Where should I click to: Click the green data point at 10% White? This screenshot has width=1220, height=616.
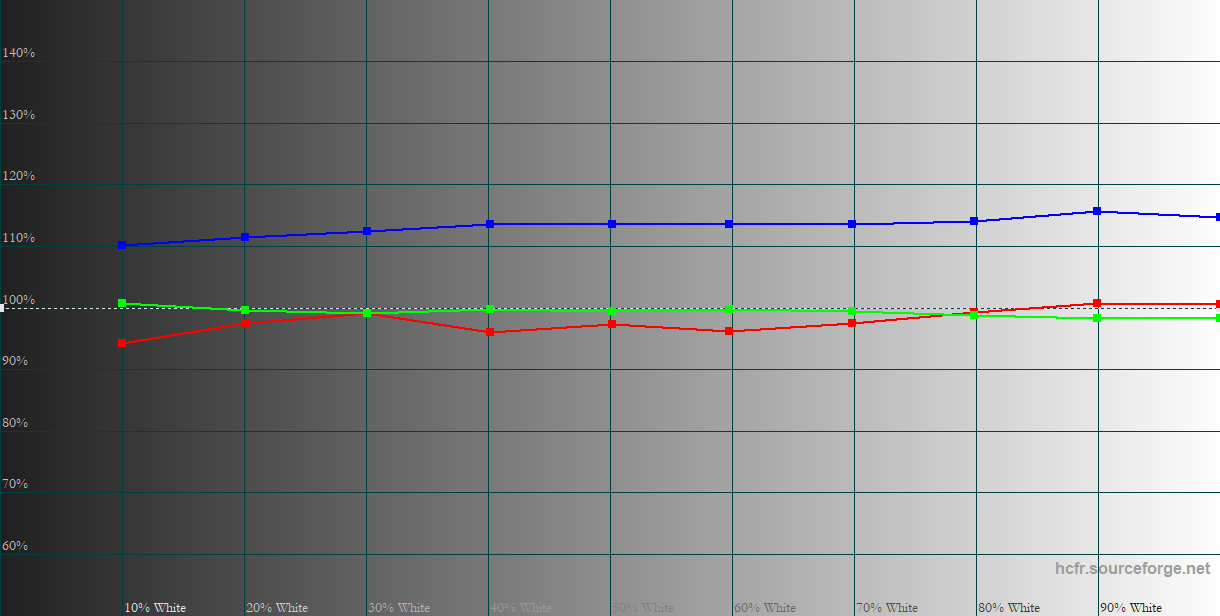(x=122, y=303)
